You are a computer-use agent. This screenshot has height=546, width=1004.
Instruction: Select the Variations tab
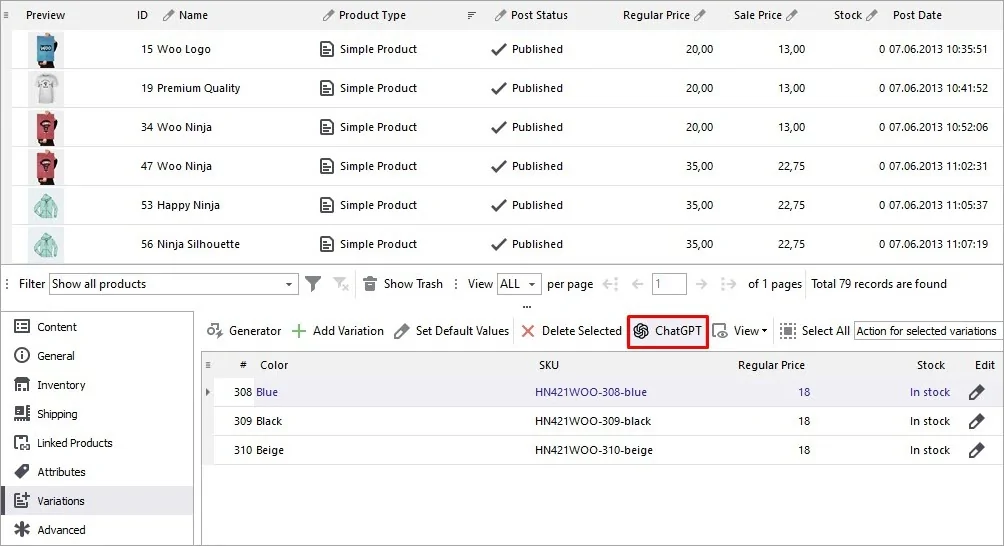click(x=97, y=501)
